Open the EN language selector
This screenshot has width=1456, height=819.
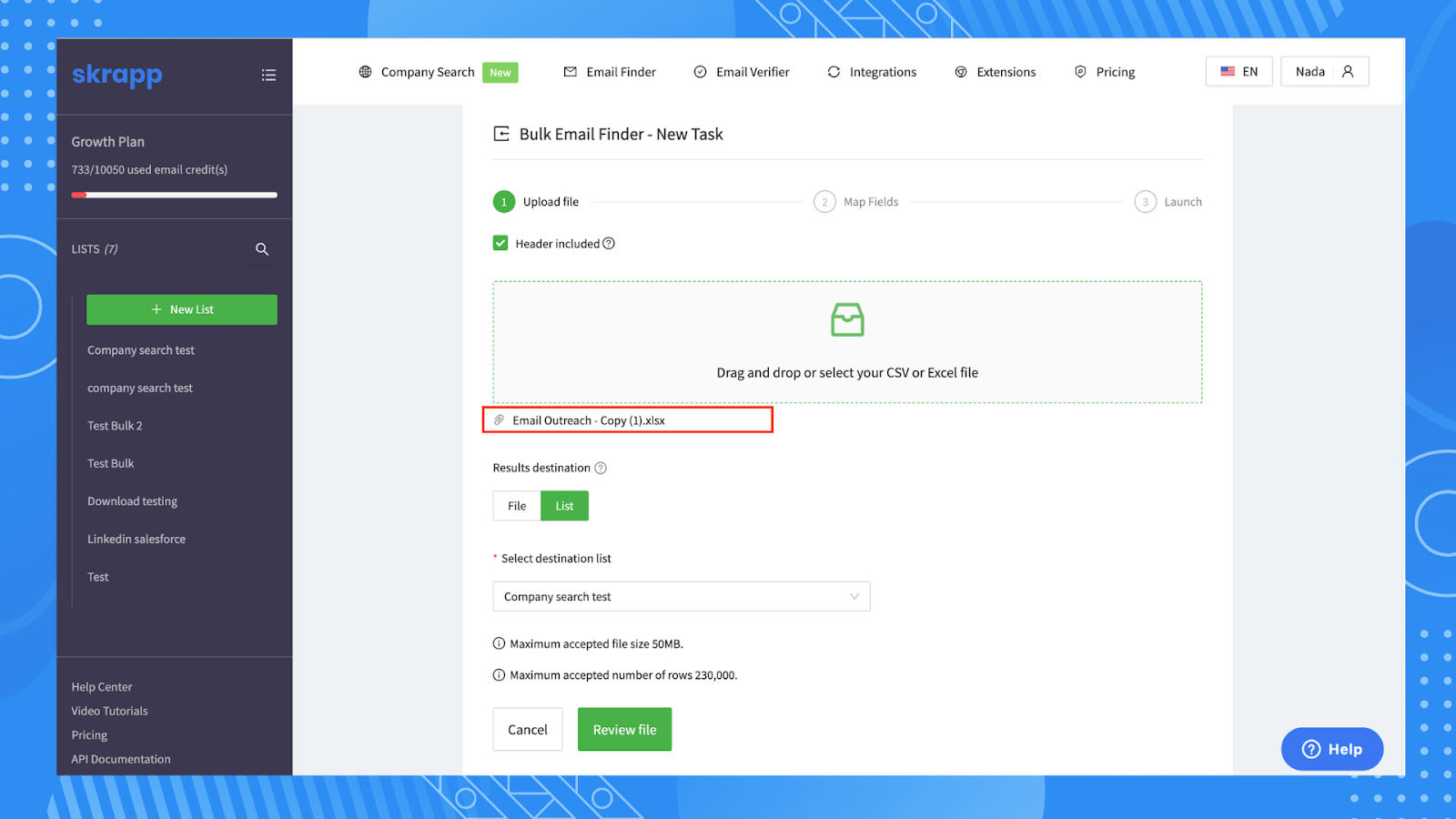click(x=1239, y=72)
